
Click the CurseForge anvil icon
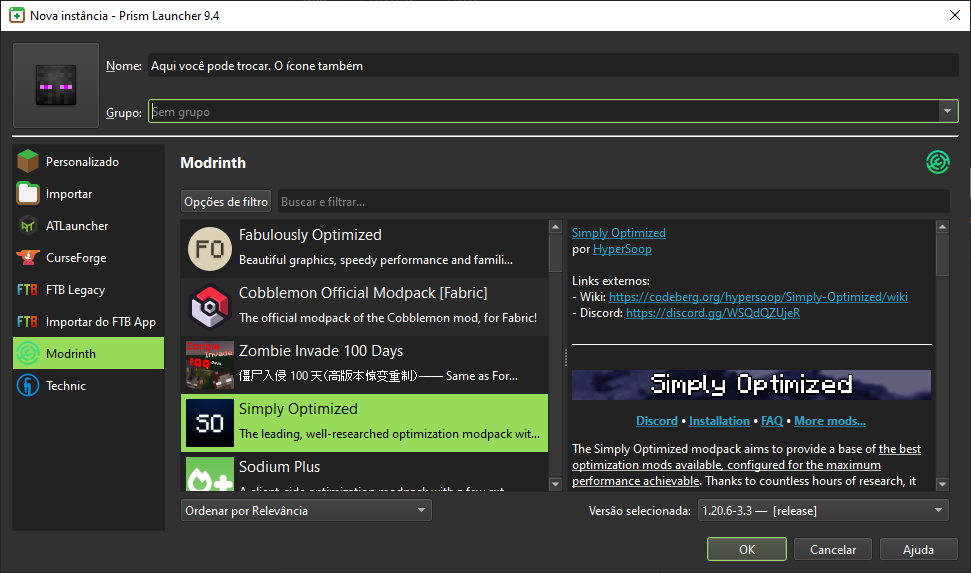[28, 258]
